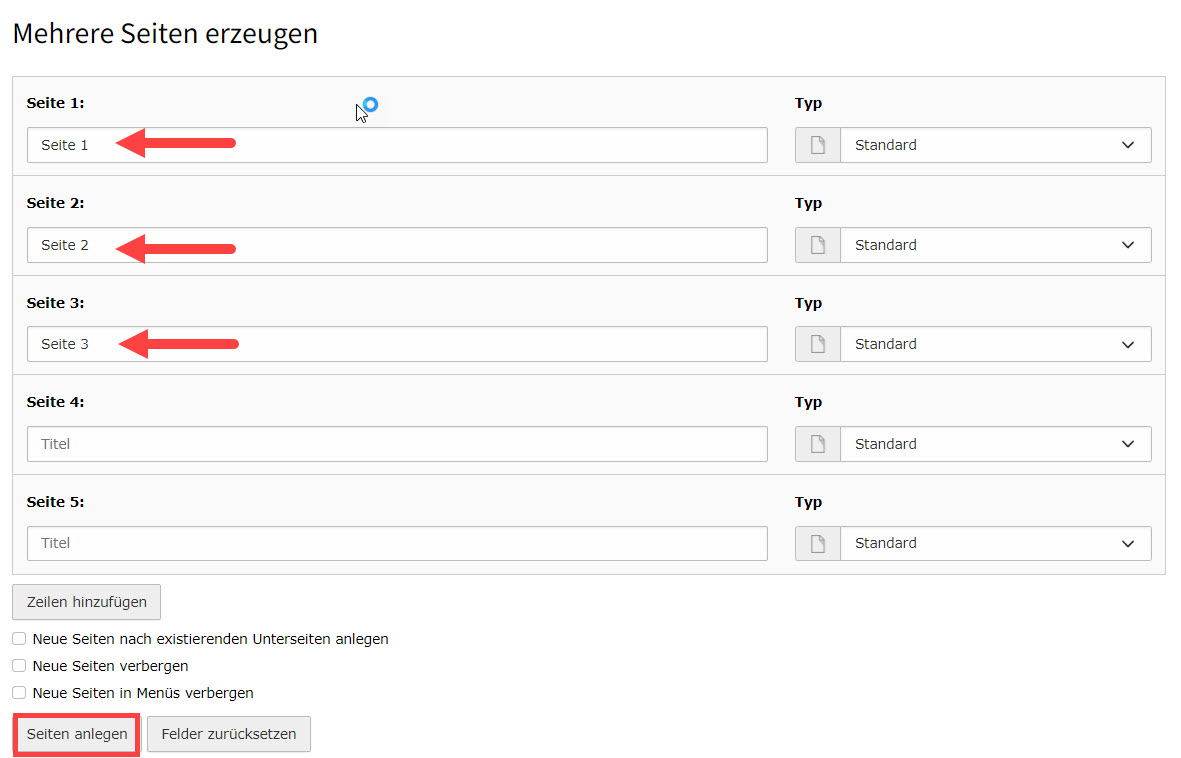The width and height of the screenshot is (1181, 758).
Task: Toggle the 'Neue Seiten verbergen' checkbox
Action: [x=19, y=665]
